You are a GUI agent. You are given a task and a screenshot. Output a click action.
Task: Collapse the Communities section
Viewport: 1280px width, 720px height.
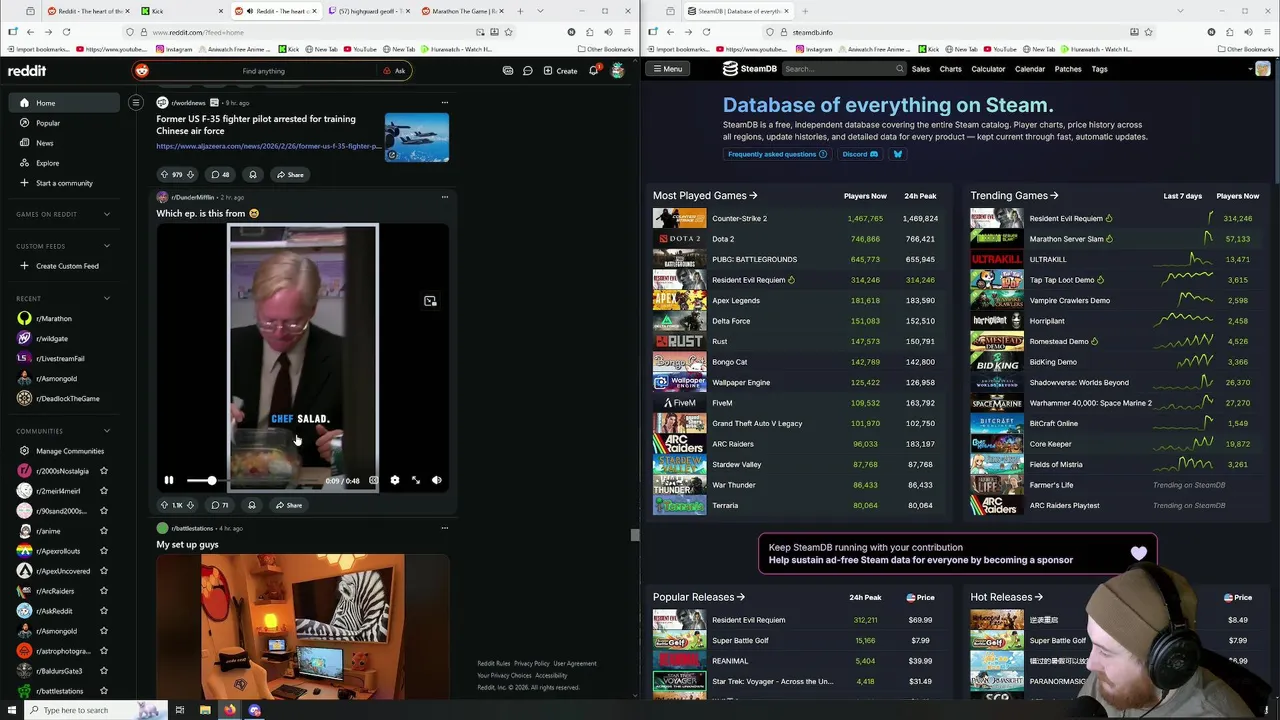pos(107,431)
